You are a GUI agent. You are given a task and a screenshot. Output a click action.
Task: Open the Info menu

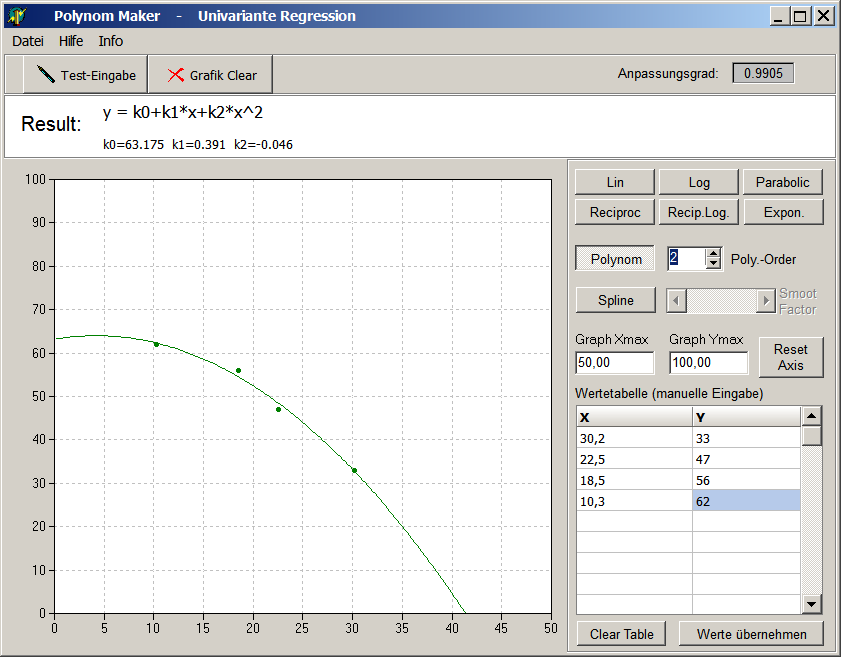[x=110, y=41]
